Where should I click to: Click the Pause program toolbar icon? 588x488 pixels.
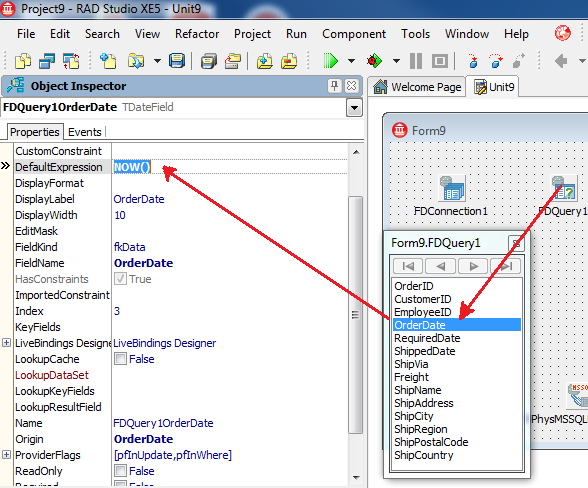pos(416,61)
